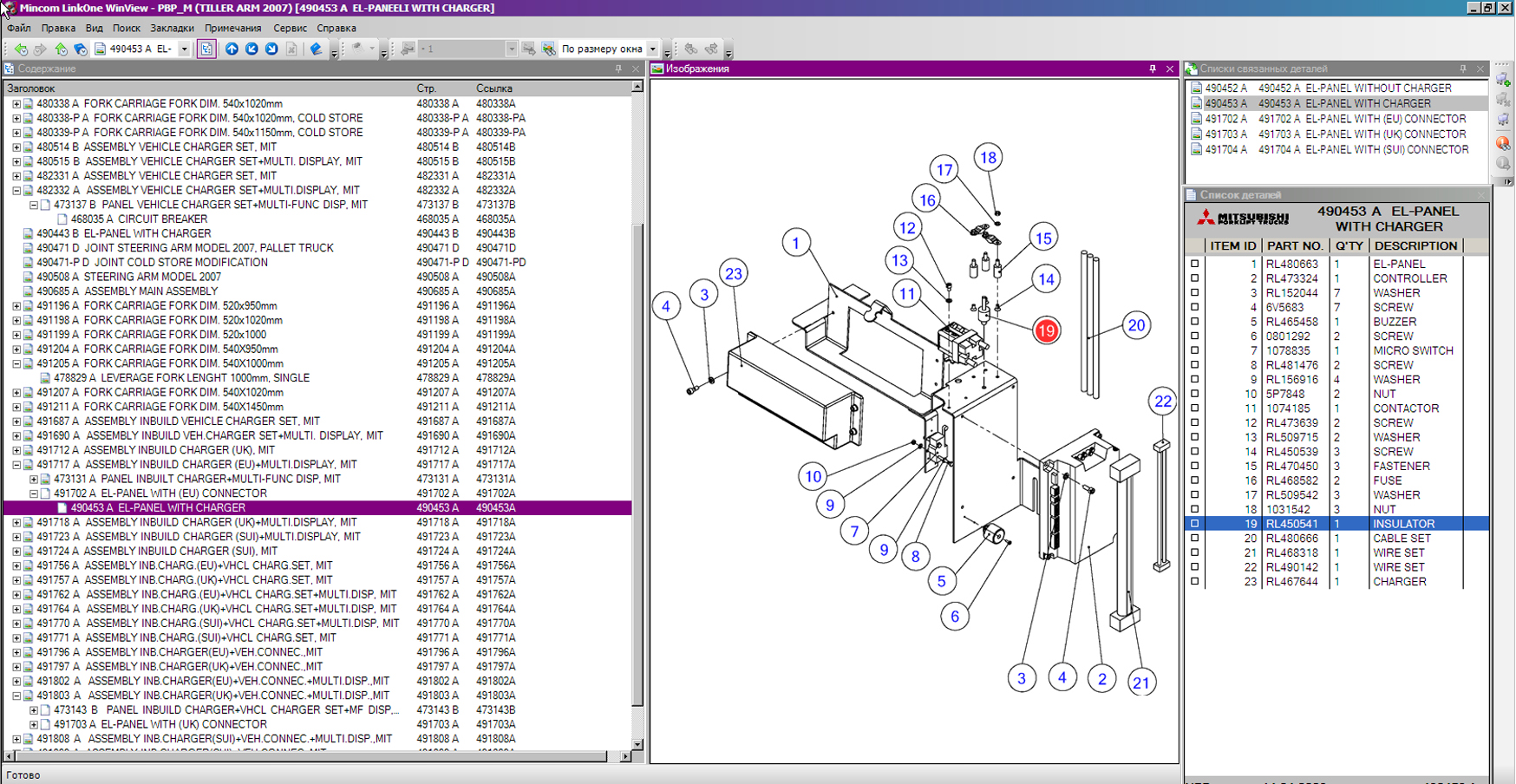Expand the 491718 A tree node
1516x784 pixels.
pos(16,523)
